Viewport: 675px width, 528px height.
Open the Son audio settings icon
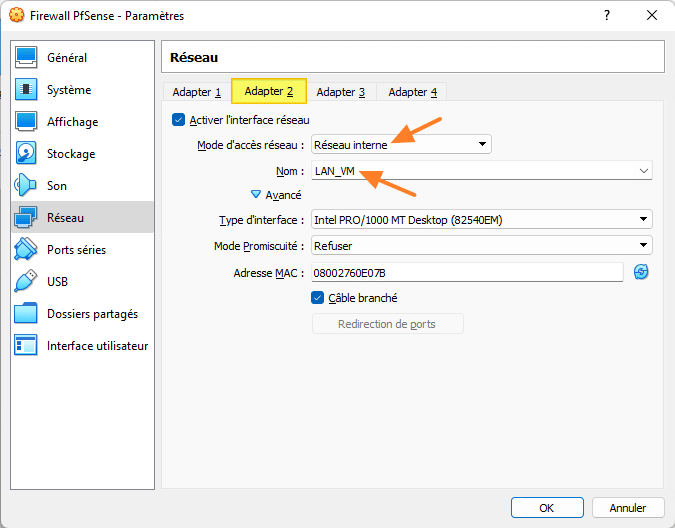pos(27,186)
